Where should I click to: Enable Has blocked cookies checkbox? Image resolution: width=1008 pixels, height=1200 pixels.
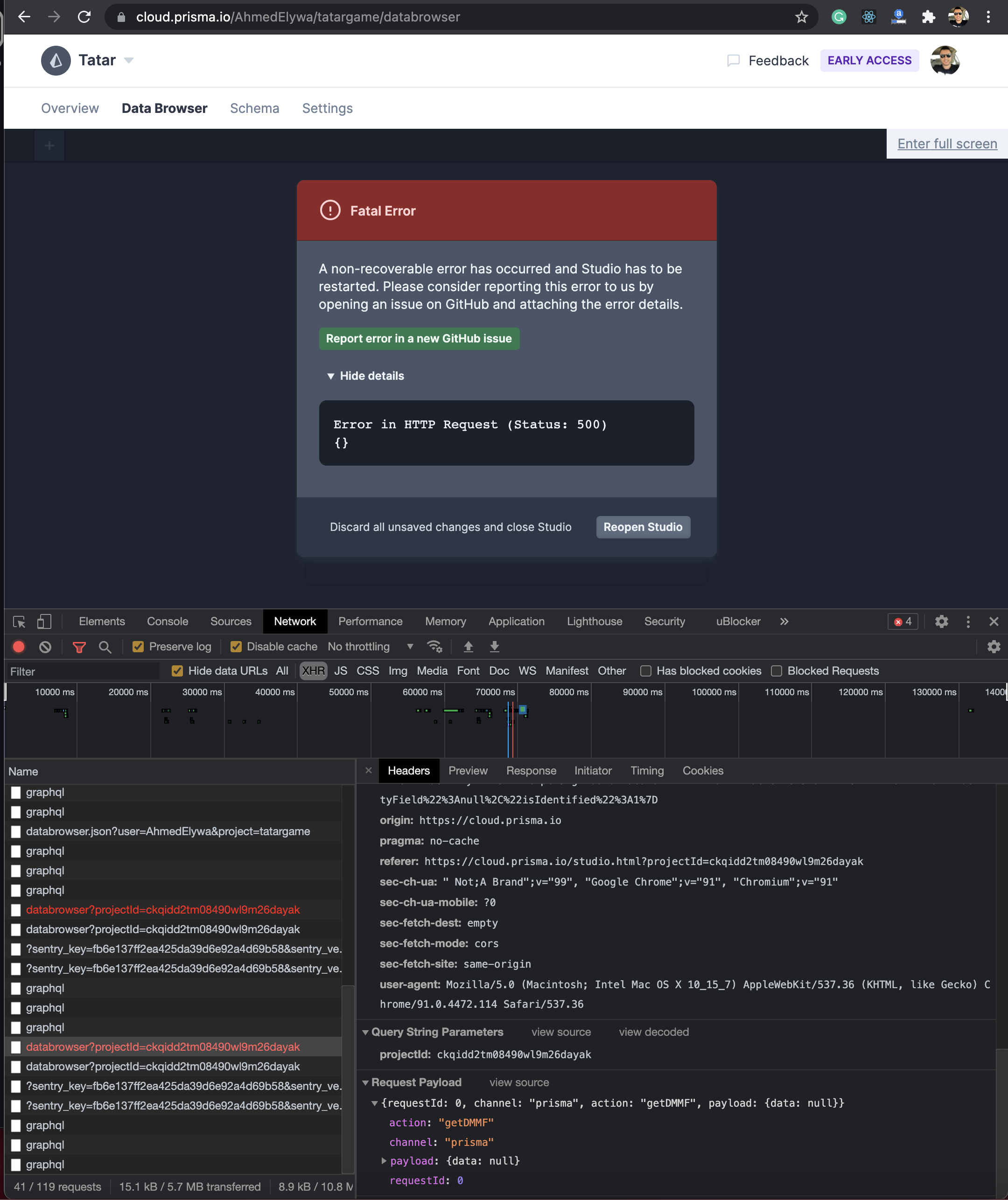coord(646,671)
